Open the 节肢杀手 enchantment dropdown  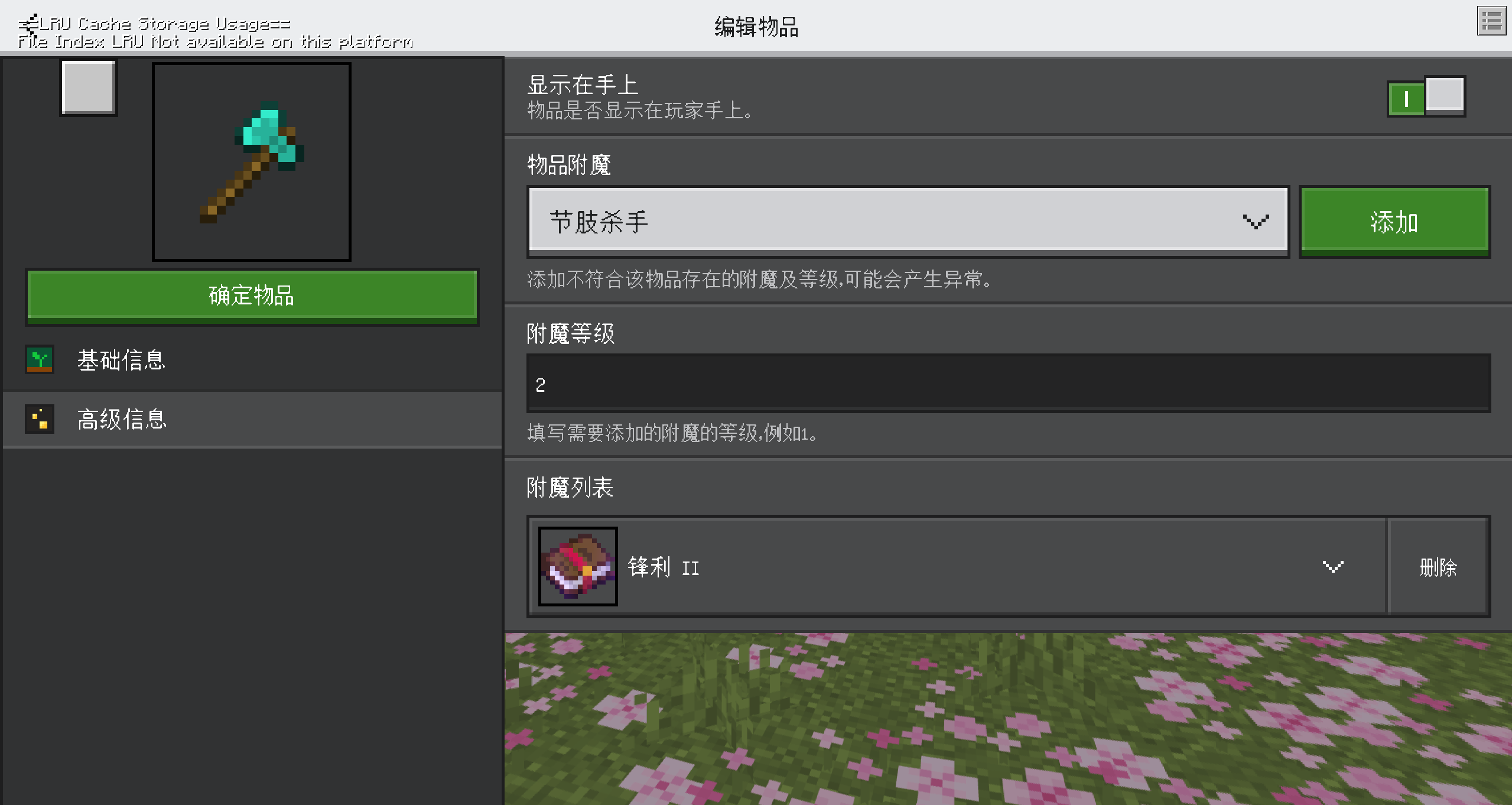click(x=908, y=222)
